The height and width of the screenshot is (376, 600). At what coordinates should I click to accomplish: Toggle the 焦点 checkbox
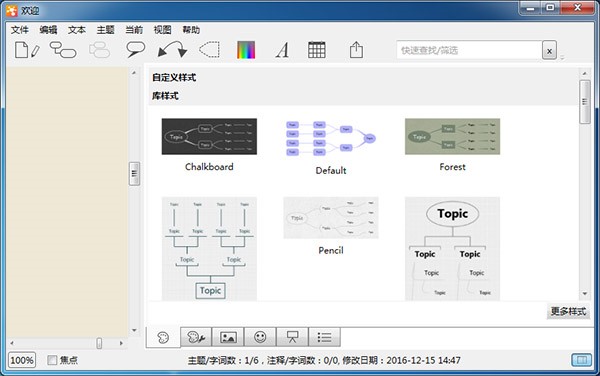coord(52,360)
